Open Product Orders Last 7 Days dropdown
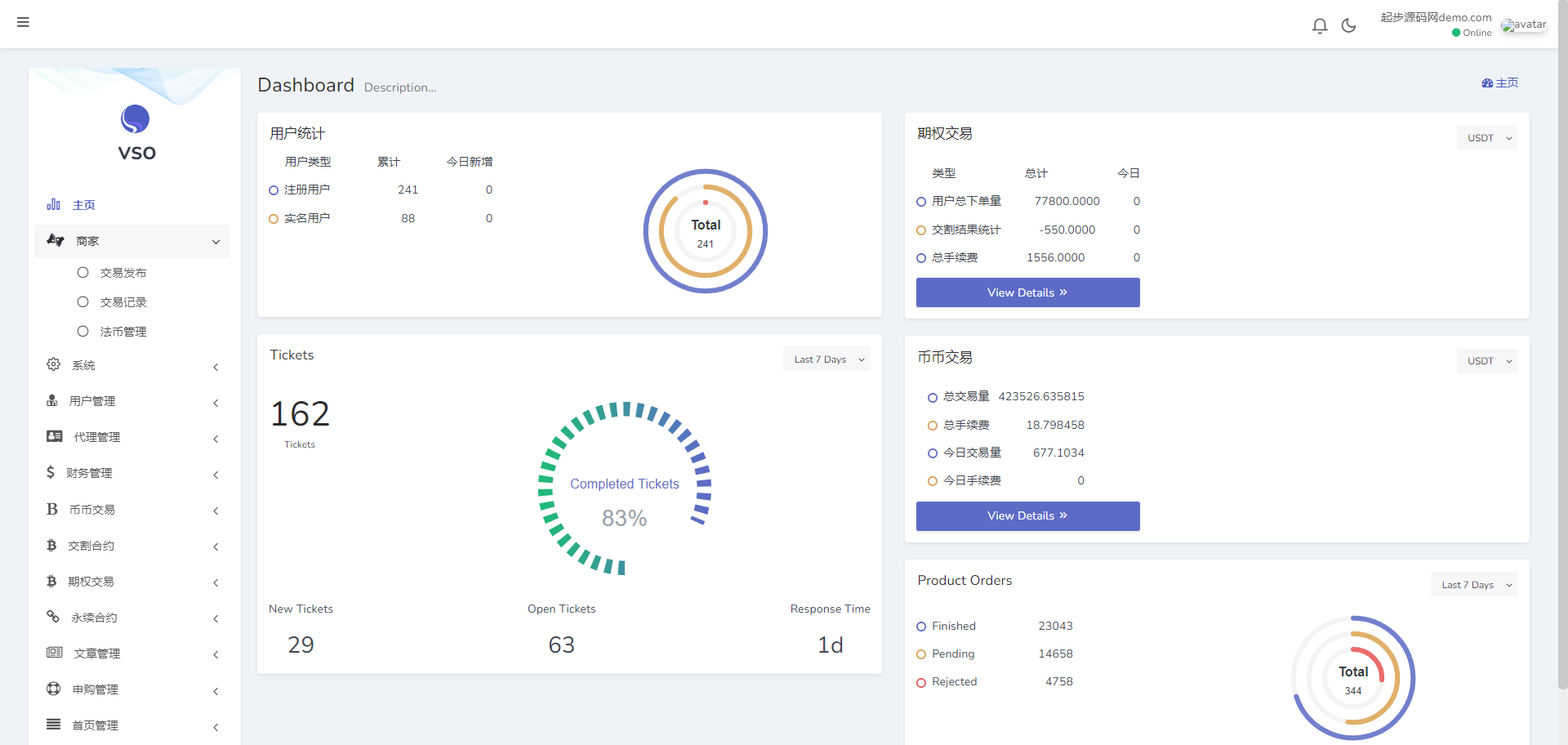The width and height of the screenshot is (1568, 745). pyautogui.click(x=1474, y=585)
